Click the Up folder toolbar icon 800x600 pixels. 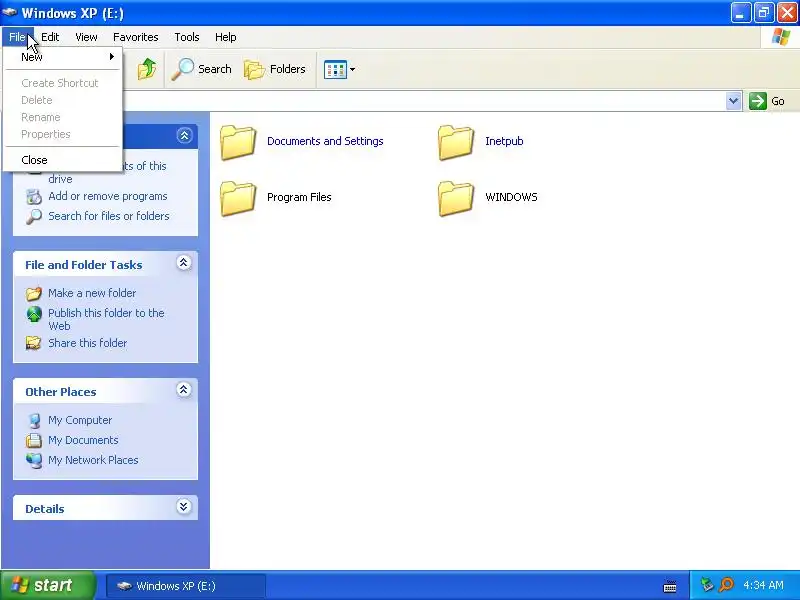[x=147, y=69]
